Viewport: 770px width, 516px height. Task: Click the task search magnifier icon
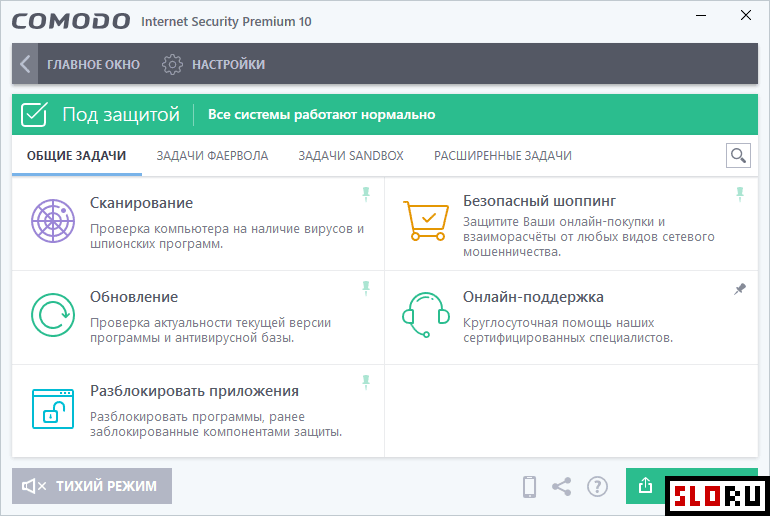coord(738,156)
